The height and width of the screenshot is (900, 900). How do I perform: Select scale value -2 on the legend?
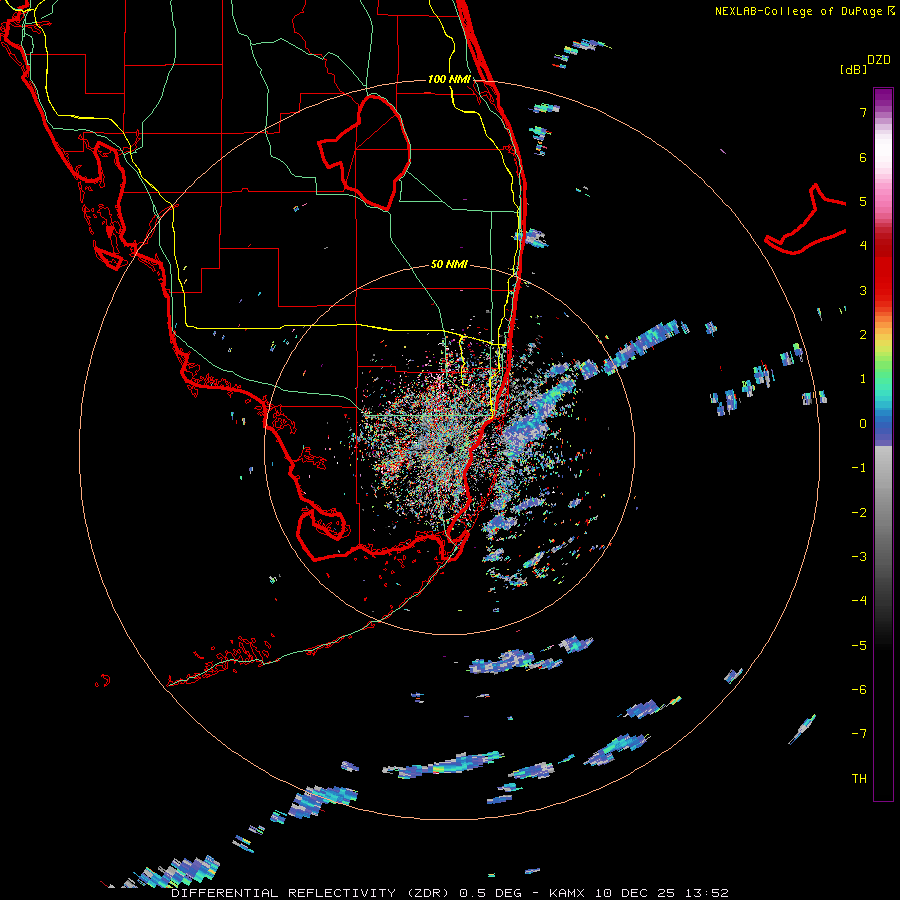pyautogui.click(x=859, y=513)
